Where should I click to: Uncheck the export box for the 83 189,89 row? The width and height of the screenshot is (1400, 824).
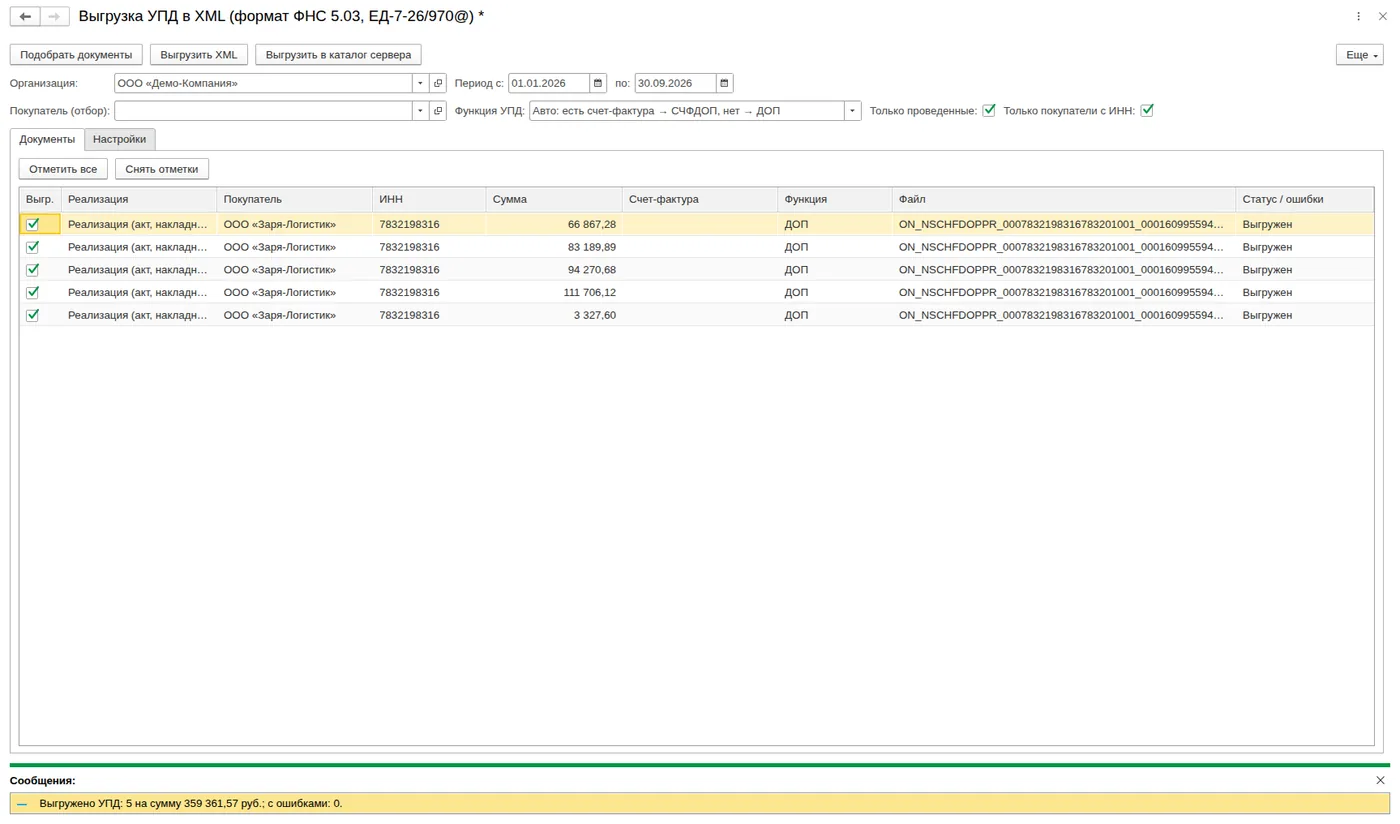pyautogui.click(x=33, y=247)
